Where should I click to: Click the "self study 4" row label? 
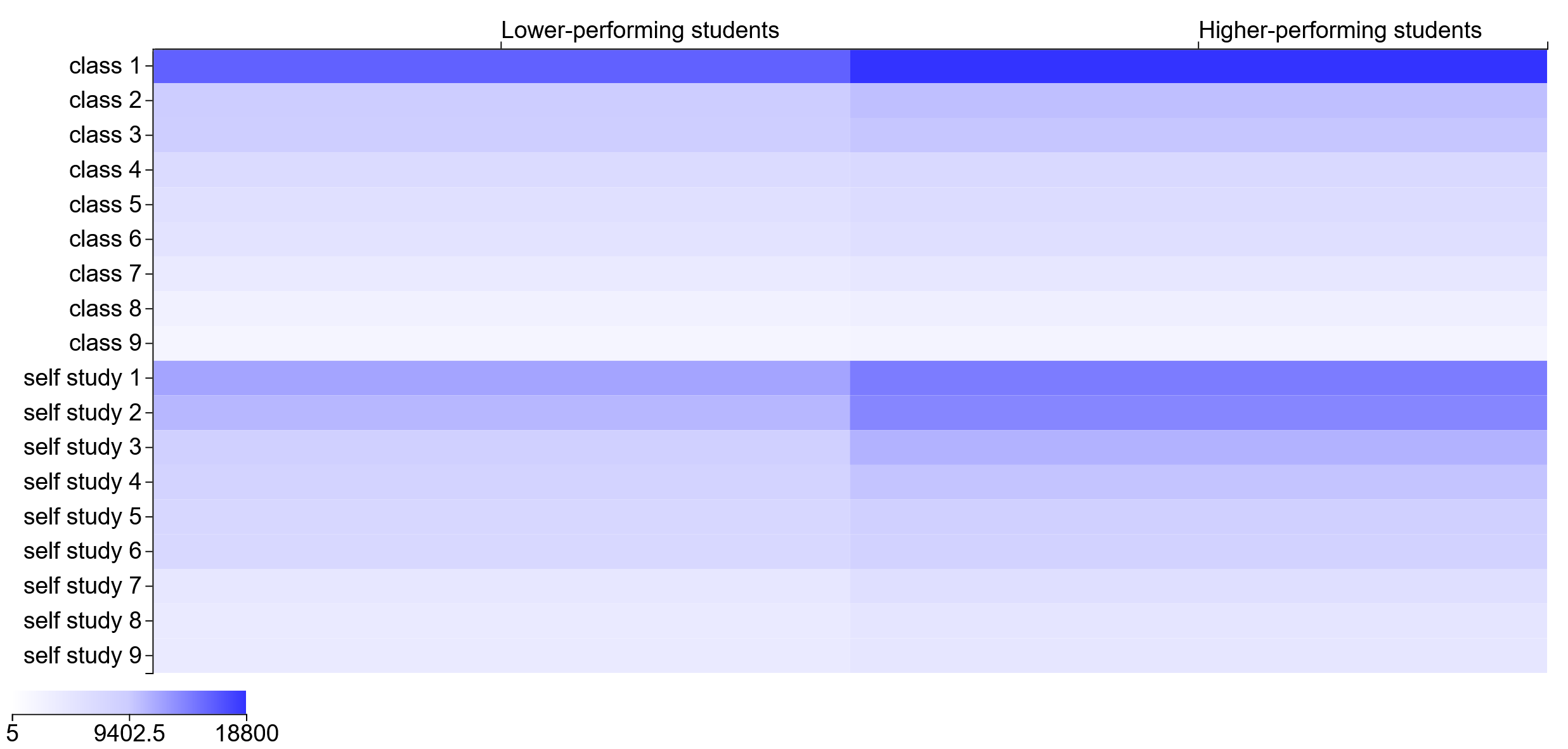pyautogui.click(x=82, y=482)
